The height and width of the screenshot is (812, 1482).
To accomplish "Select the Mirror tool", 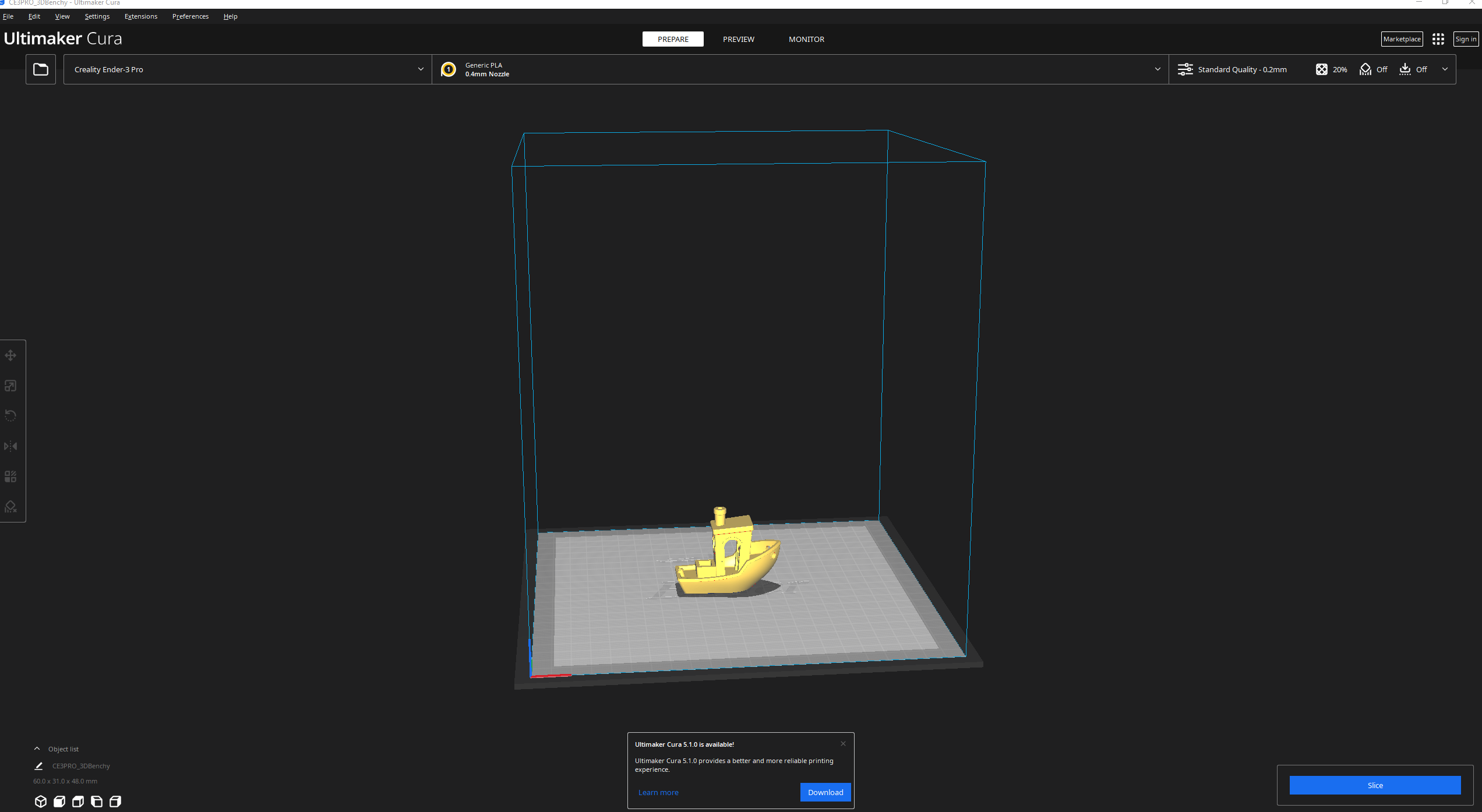I will pos(10,446).
